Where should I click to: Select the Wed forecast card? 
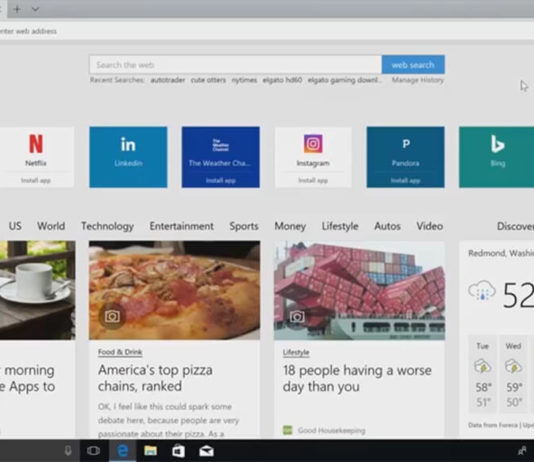coord(514,373)
